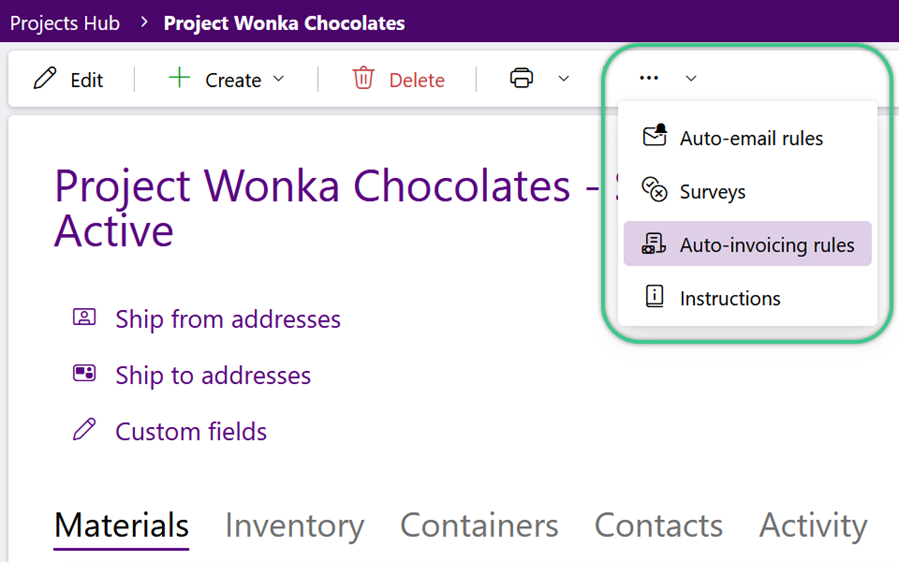Select Auto-invoicing rules menu entry
The width and height of the screenshot is (899, 562).
[x=748, y=244]
